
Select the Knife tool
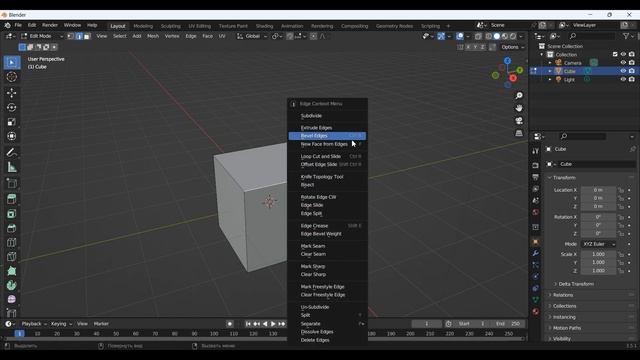coord(11,257)
